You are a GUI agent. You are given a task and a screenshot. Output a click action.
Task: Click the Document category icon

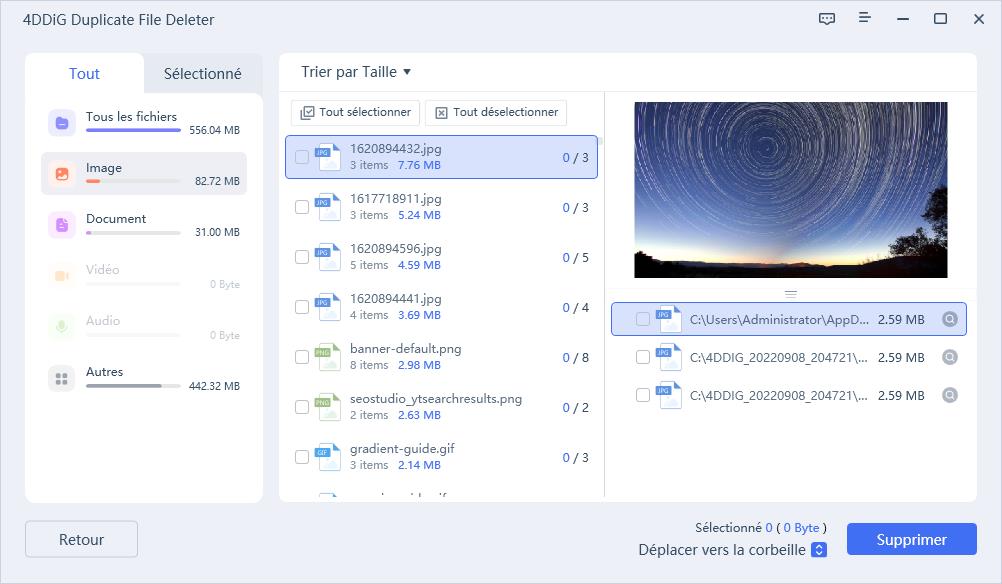[62, 225]
